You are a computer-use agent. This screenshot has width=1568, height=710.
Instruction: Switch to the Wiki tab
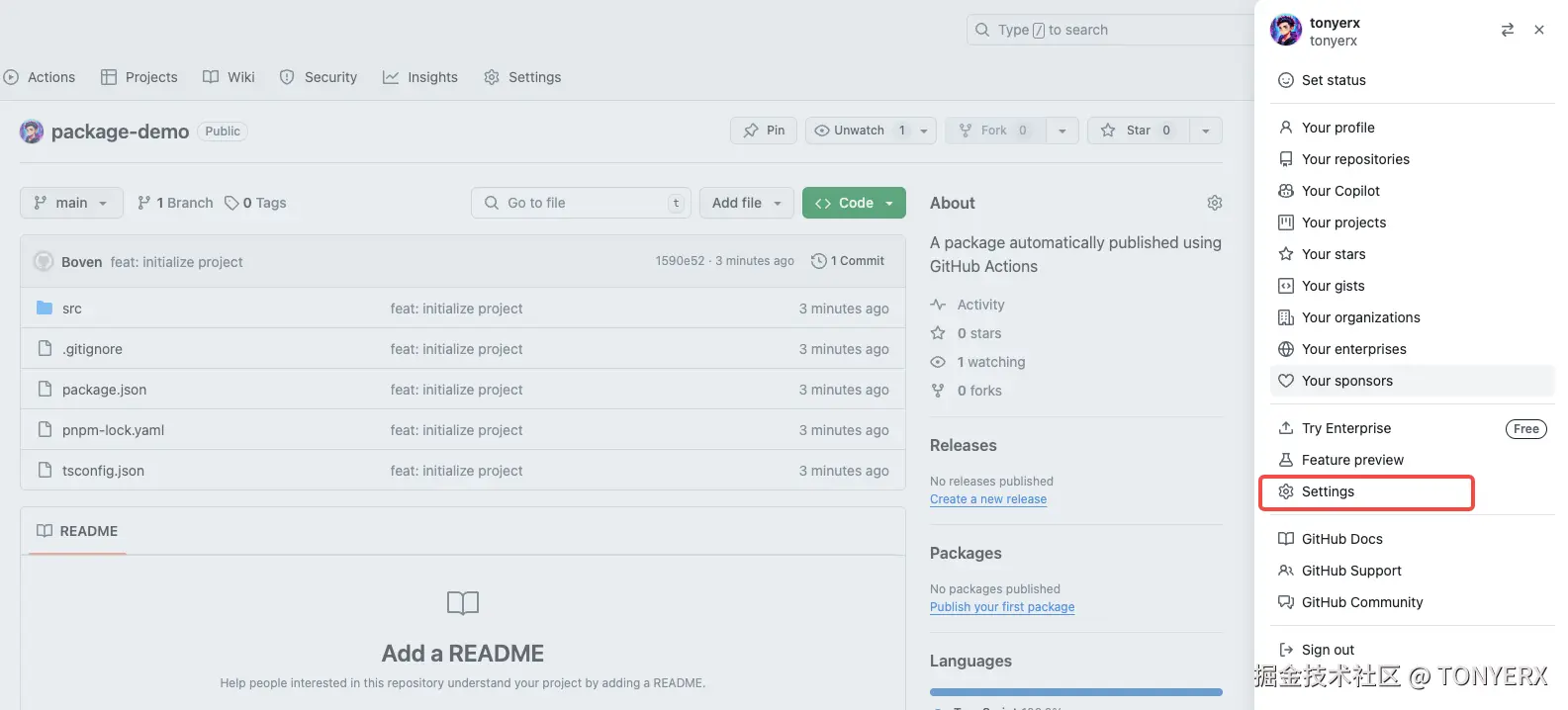tap(229, 77)
